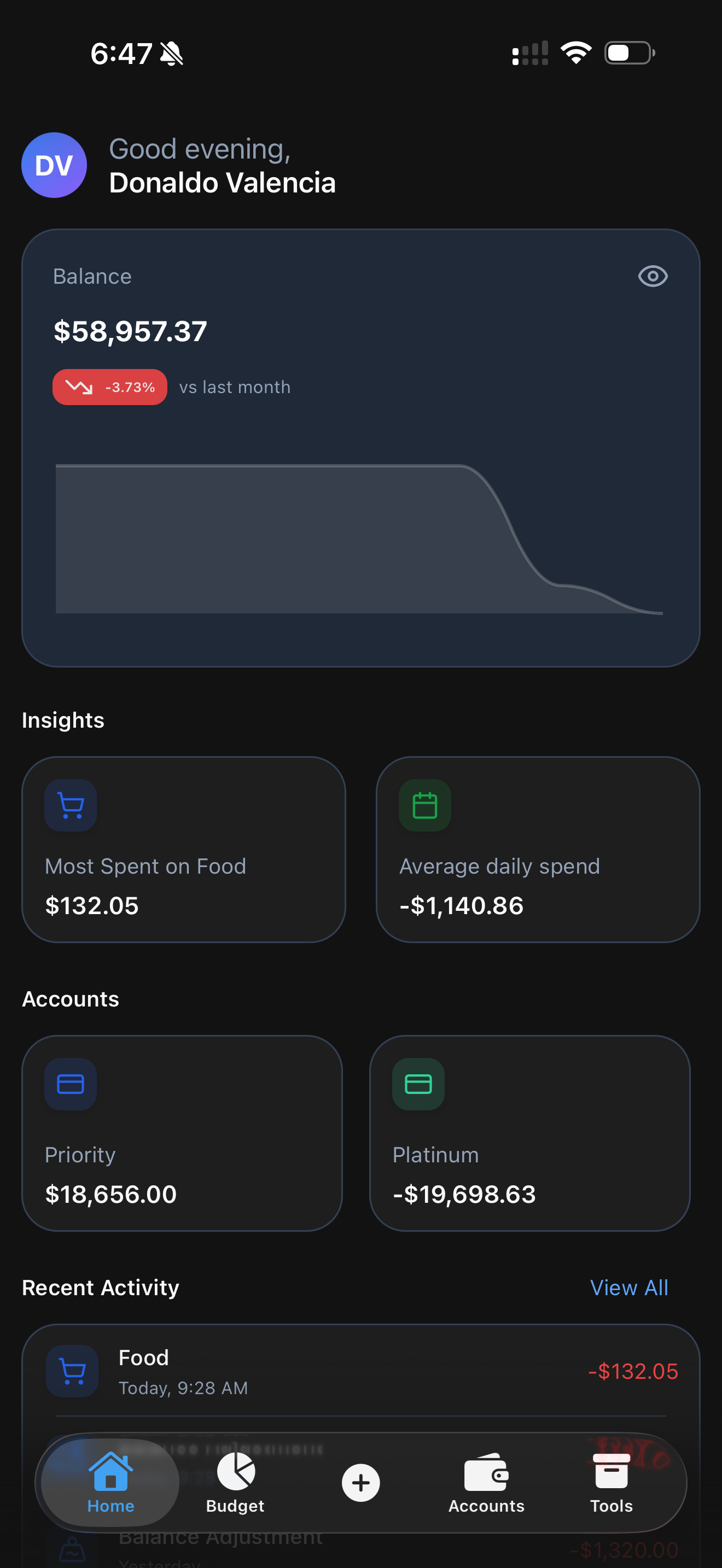Viewport: 722px width, 1568px height.
Task: Open the Most Spent on Food insight
Action: (x=184, y=850)
